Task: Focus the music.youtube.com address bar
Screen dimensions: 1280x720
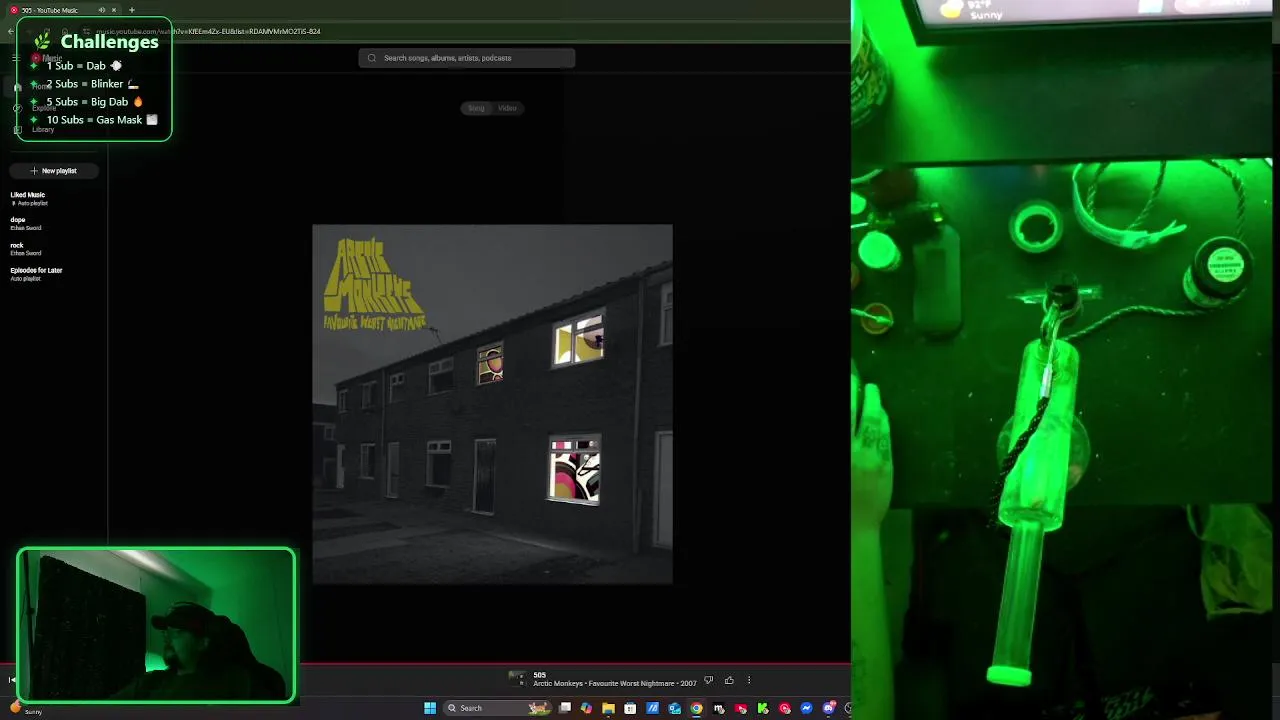Action: point(208,31)
